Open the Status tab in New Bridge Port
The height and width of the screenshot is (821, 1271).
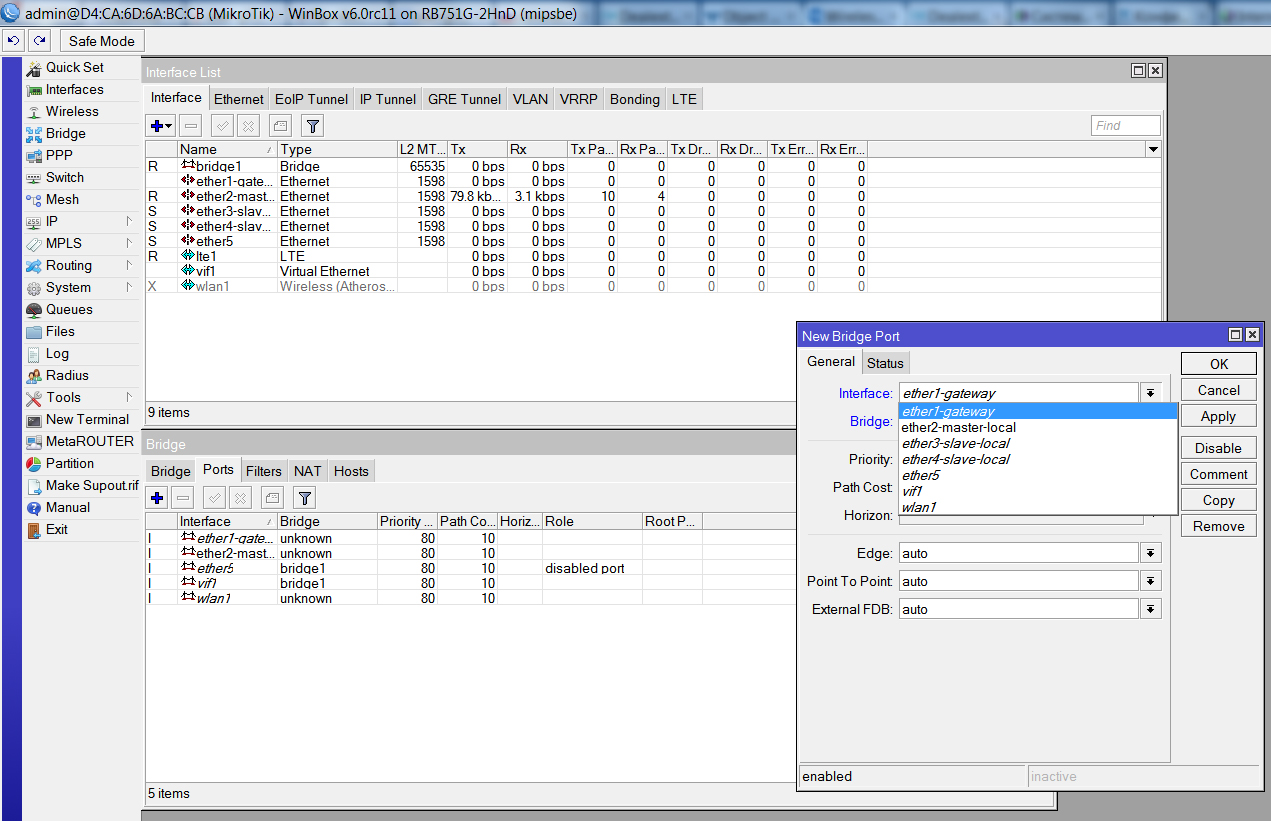pyautogui.click(x=885, y=363)
